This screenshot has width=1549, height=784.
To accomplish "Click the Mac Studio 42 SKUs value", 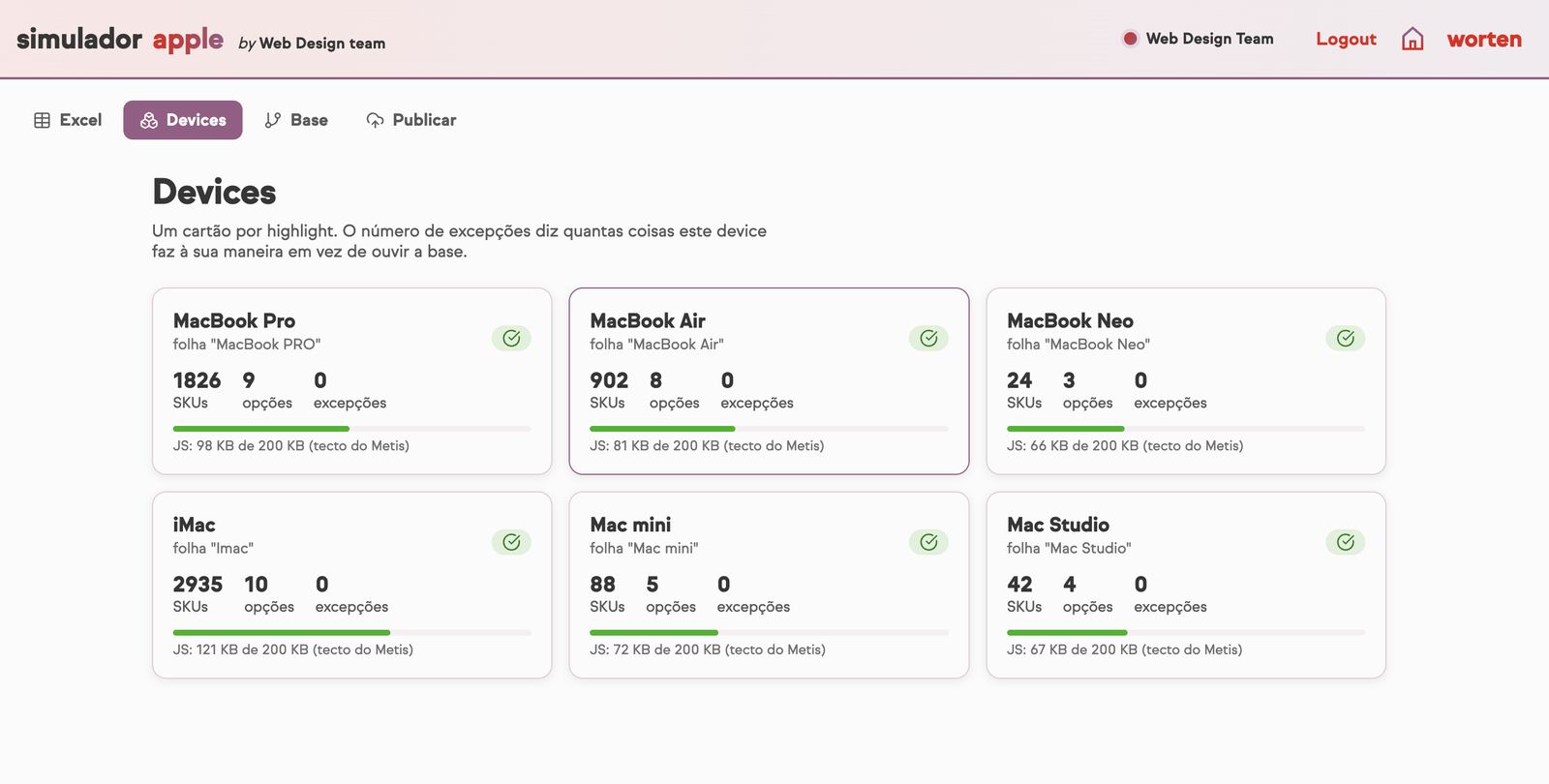I will 1019,585.
